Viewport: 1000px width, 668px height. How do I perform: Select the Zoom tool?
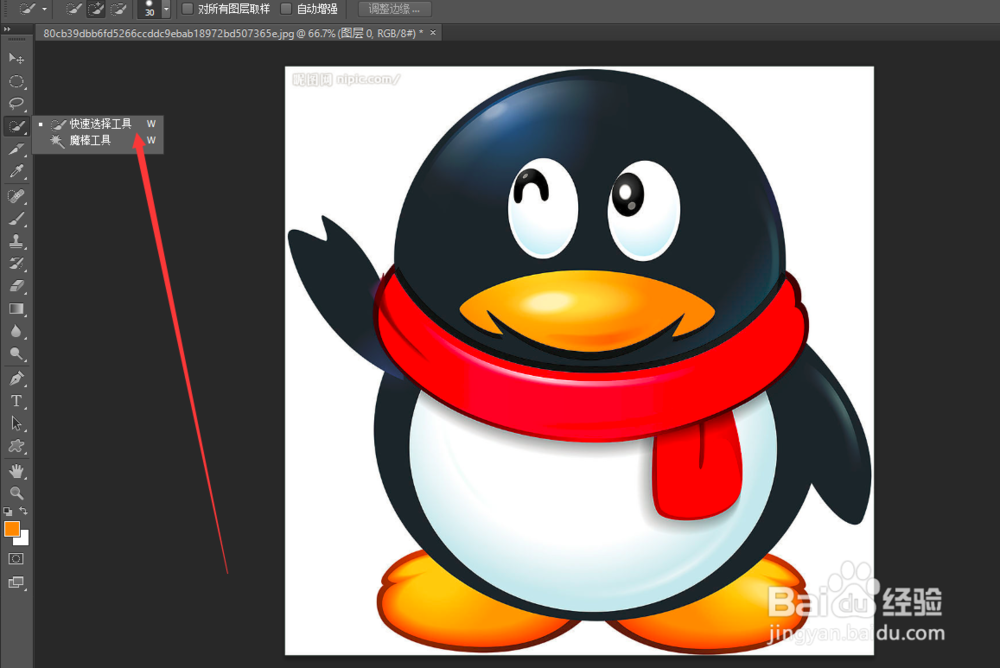click(16, 493)
